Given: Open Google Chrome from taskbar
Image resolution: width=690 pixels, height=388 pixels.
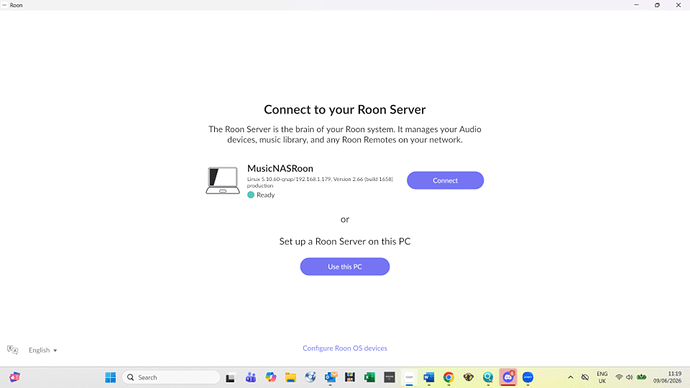Looking at the screenshot, I should [448, 377].
